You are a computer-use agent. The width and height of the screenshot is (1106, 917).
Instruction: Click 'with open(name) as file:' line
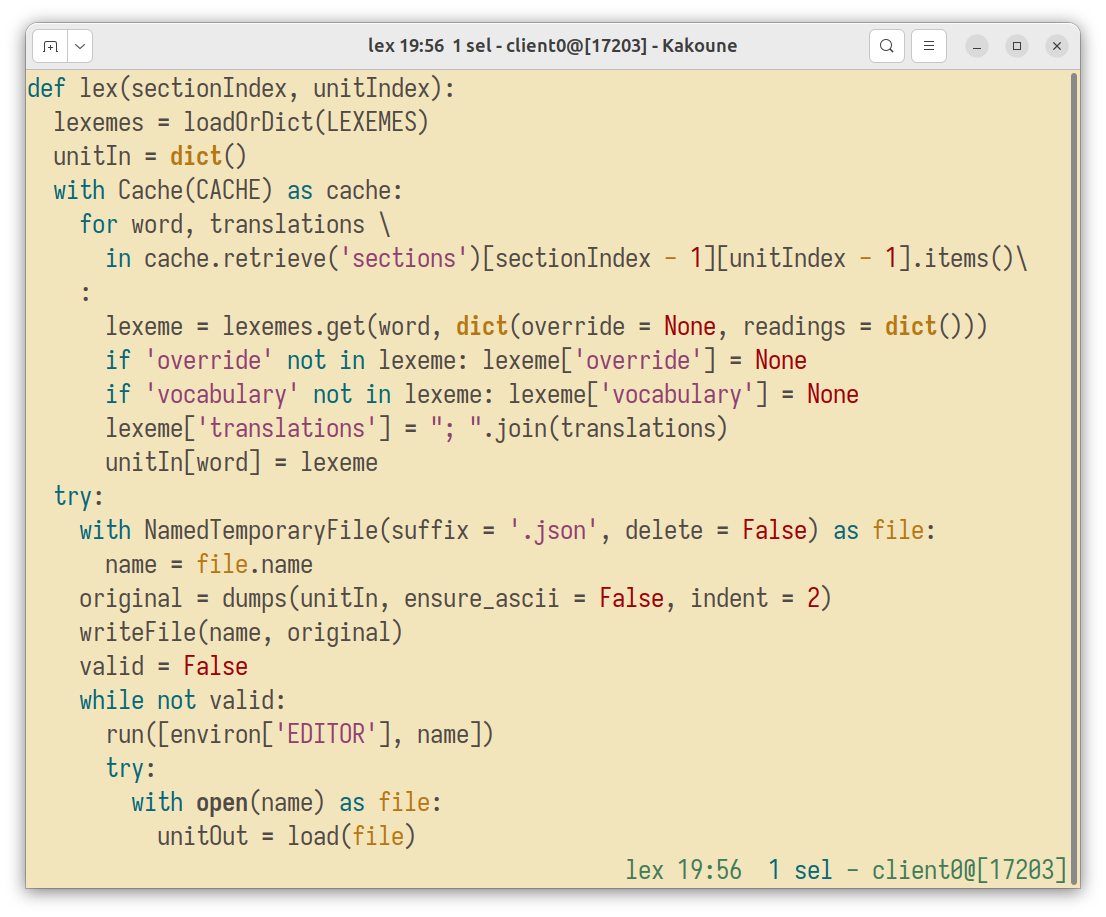point(286,803)
